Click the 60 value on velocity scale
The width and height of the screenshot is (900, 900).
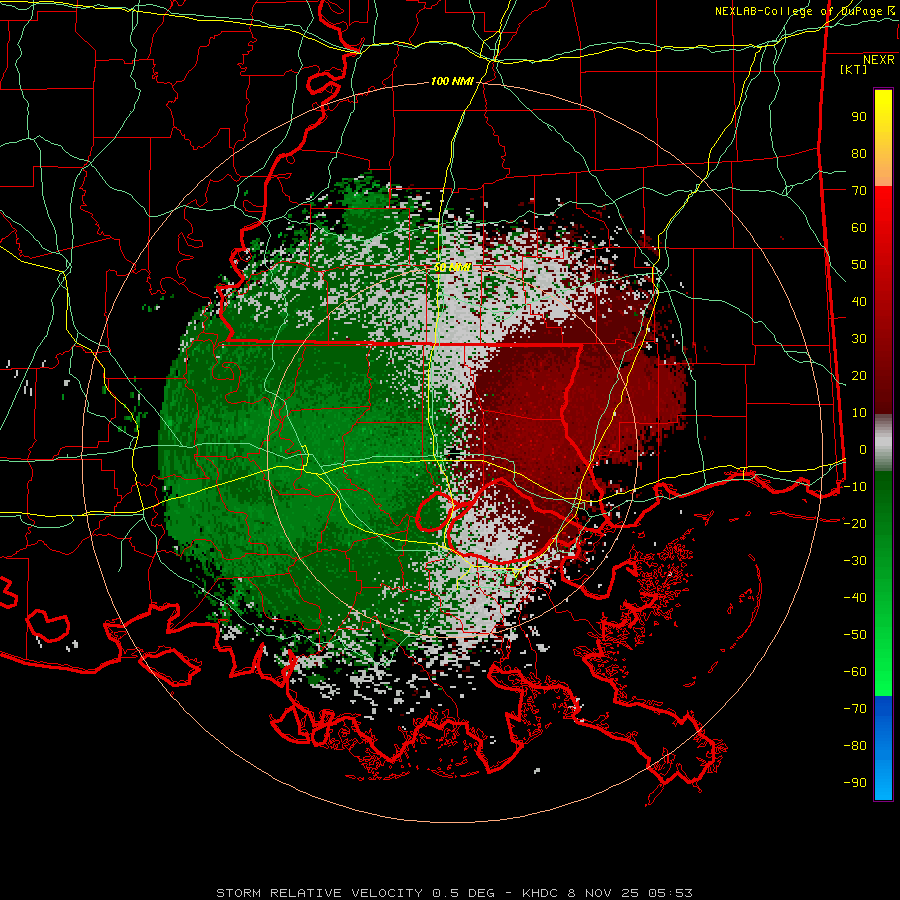[x=859, y=227]
